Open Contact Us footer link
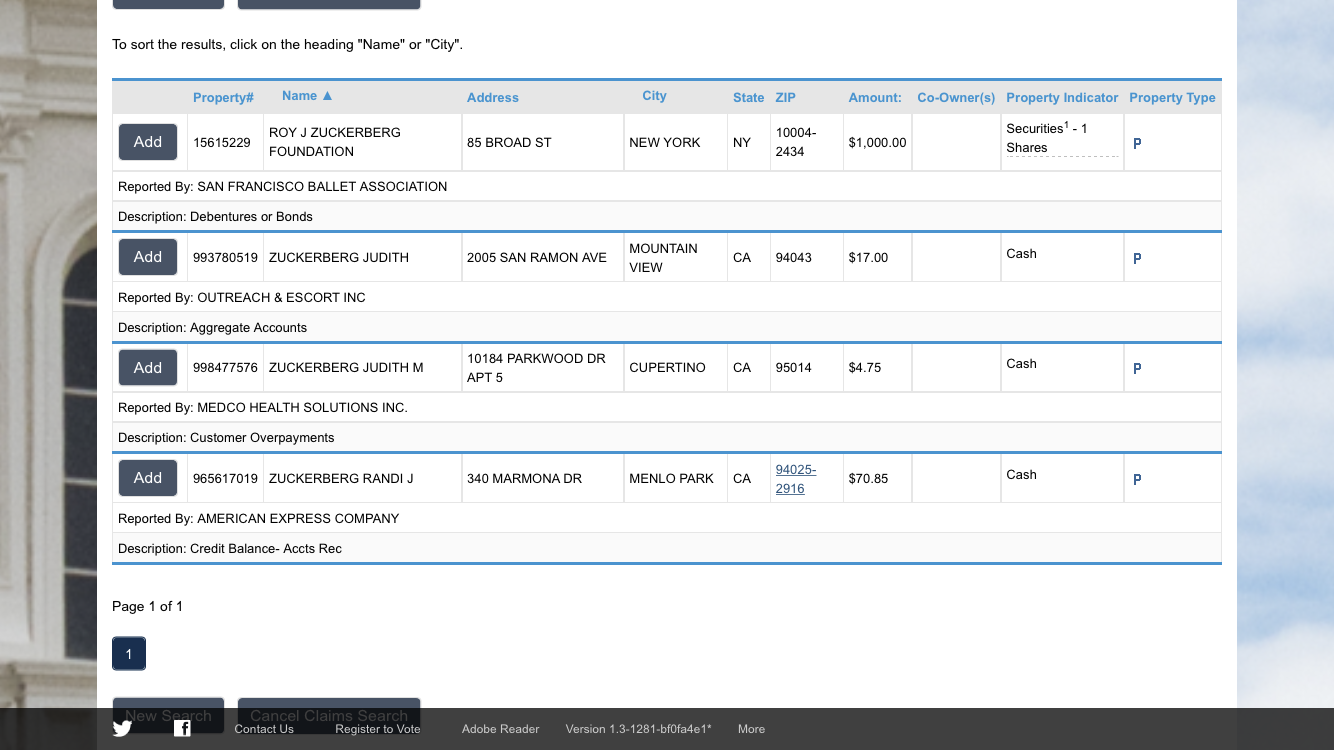Image resolution: width=1334 pixels, height=750 pixels. pyautogui.click(x=264, y=729)
